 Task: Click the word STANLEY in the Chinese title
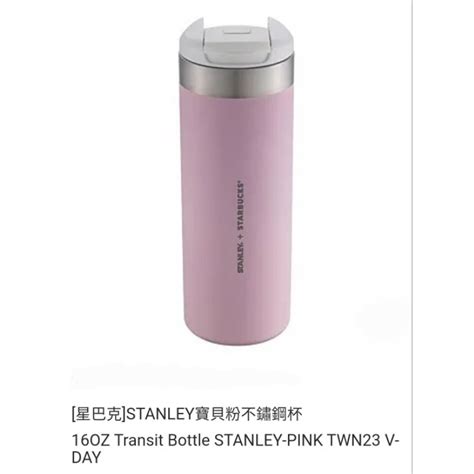161,415
